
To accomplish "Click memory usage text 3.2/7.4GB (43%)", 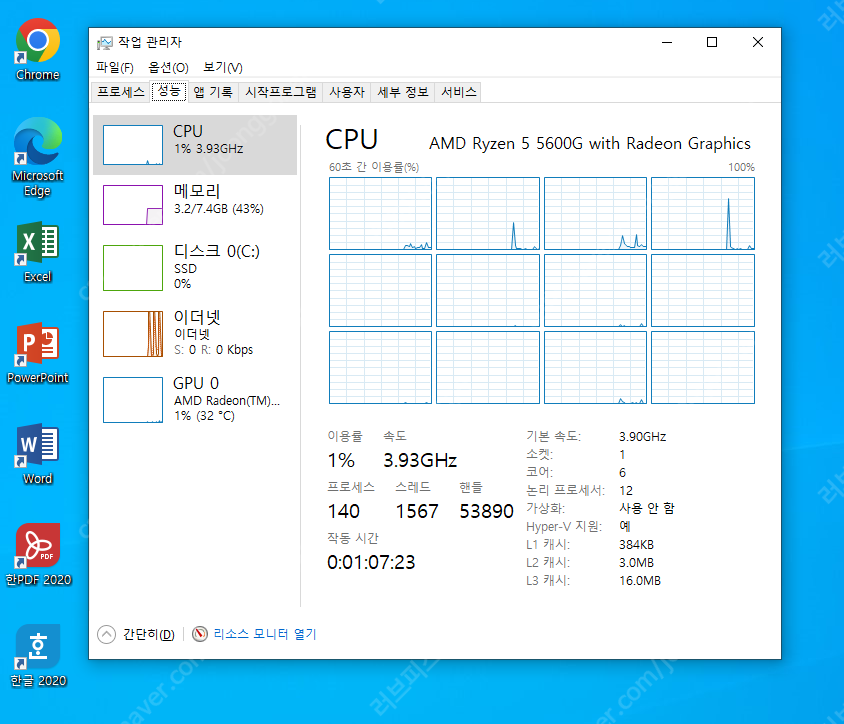I will 219,209.
